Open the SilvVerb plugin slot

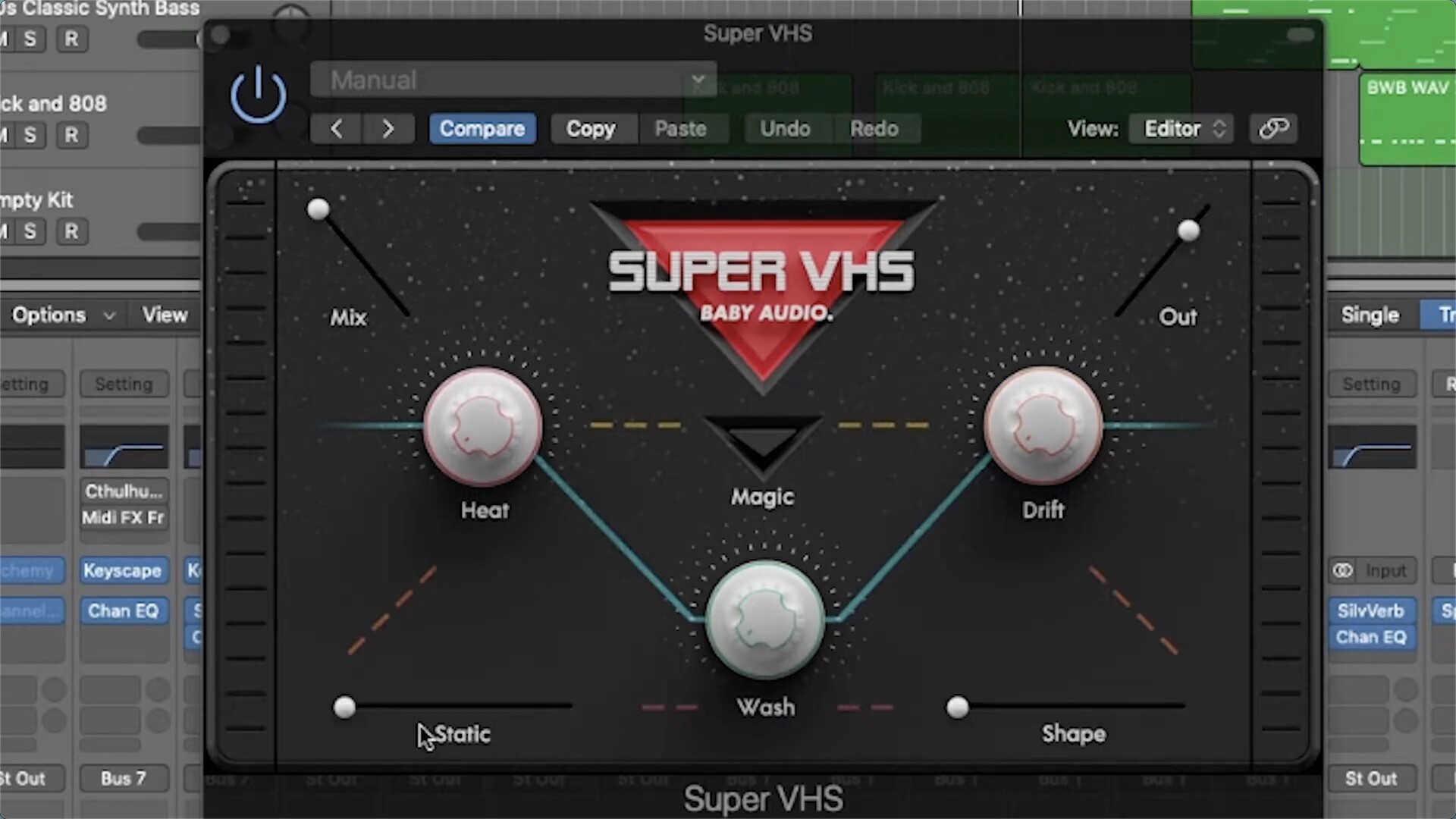[1372, 611]
